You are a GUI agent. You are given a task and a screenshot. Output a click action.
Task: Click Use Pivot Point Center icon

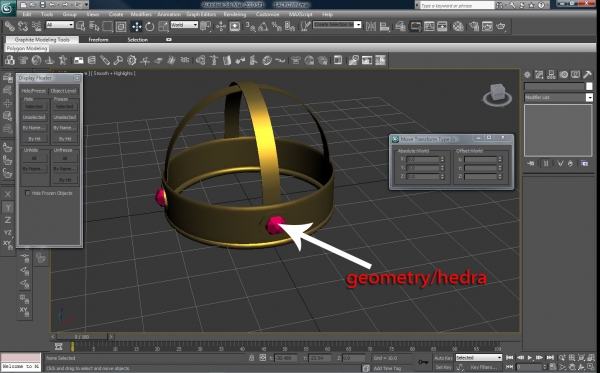coord(206,26)
